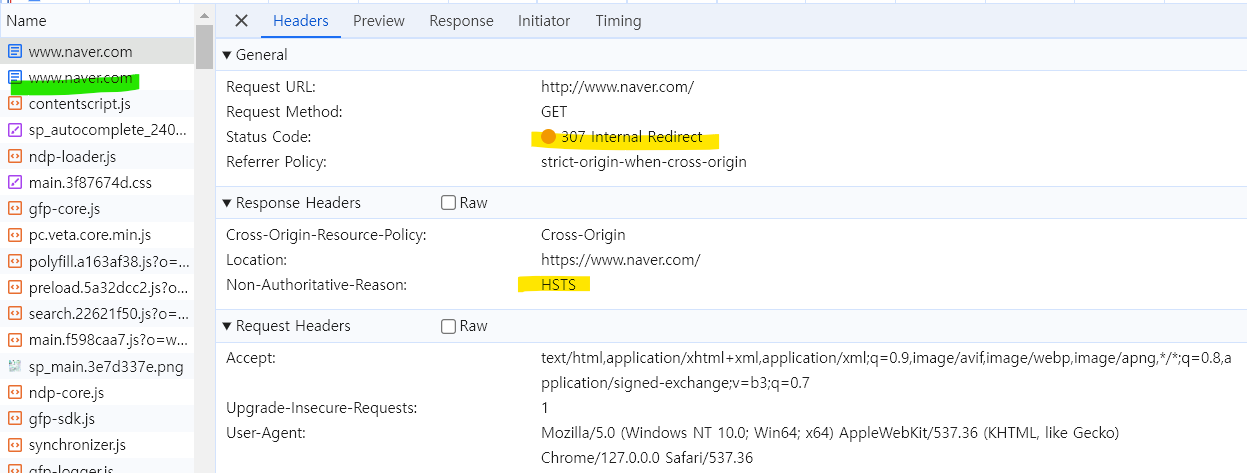Select the sp_main.3e7d337e.png request name
The image size is (1247, 473).
[106, 367]
